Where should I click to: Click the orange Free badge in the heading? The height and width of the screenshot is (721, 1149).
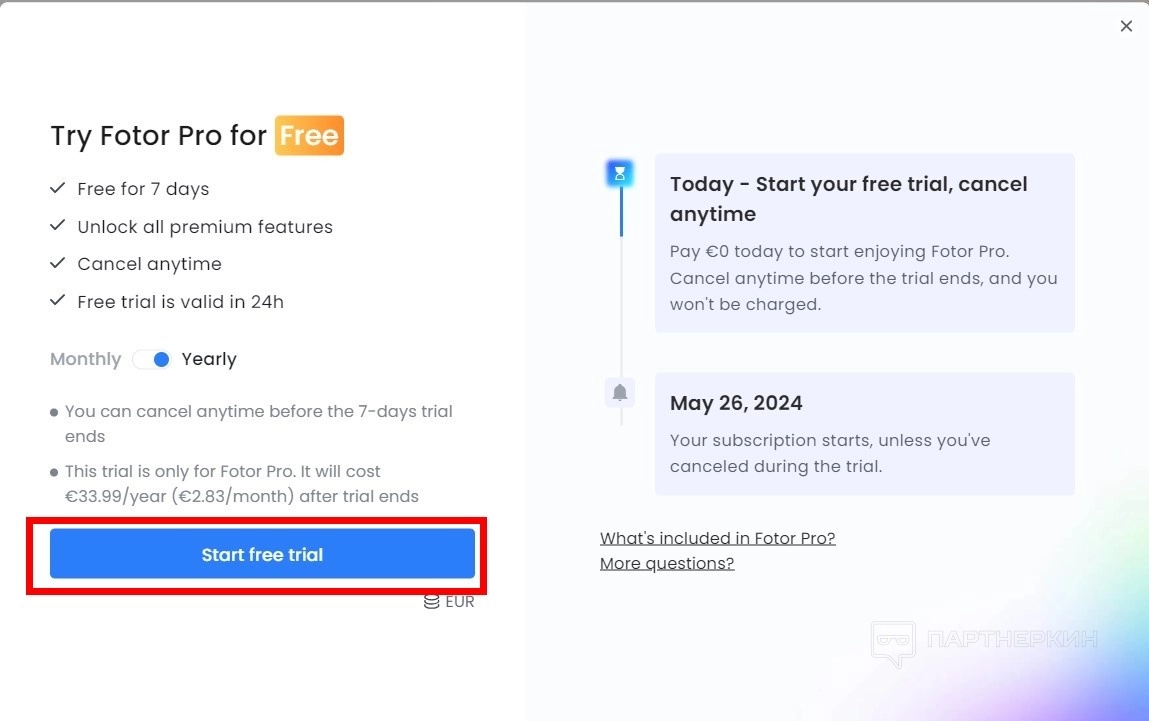point(309,136)
